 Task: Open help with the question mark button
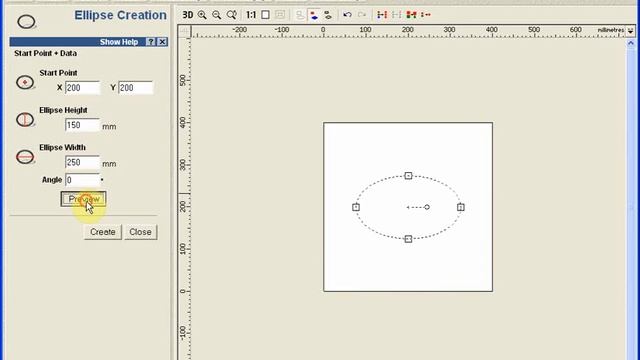(151, 42)
